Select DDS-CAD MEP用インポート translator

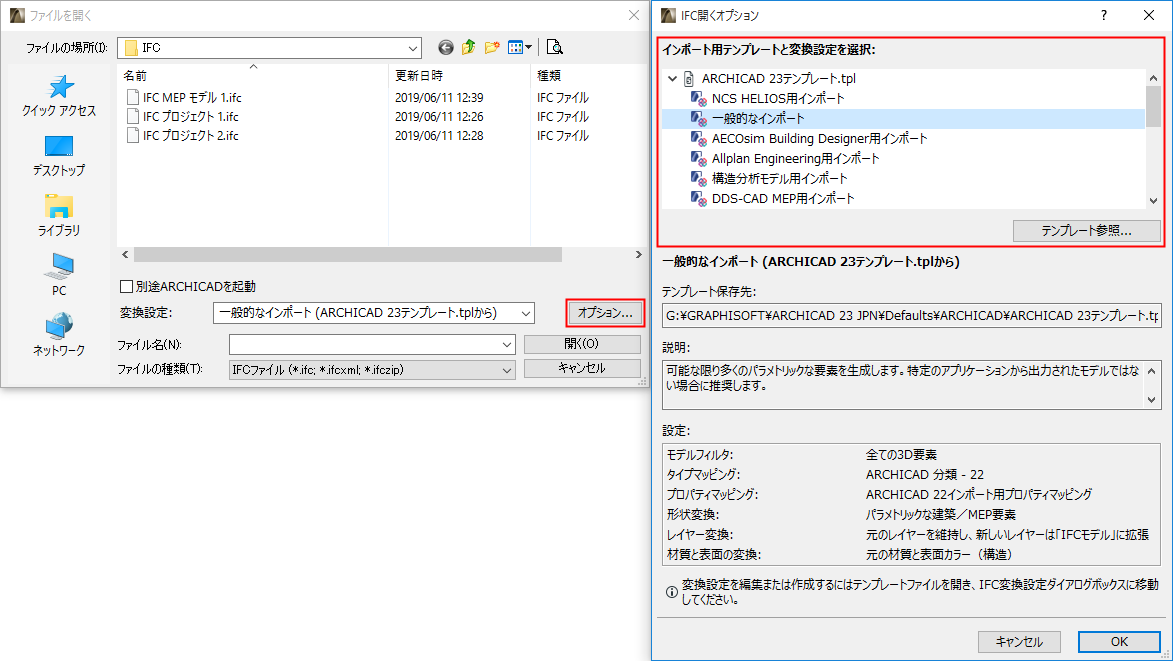pyautogui.click(x=782, y=199)
